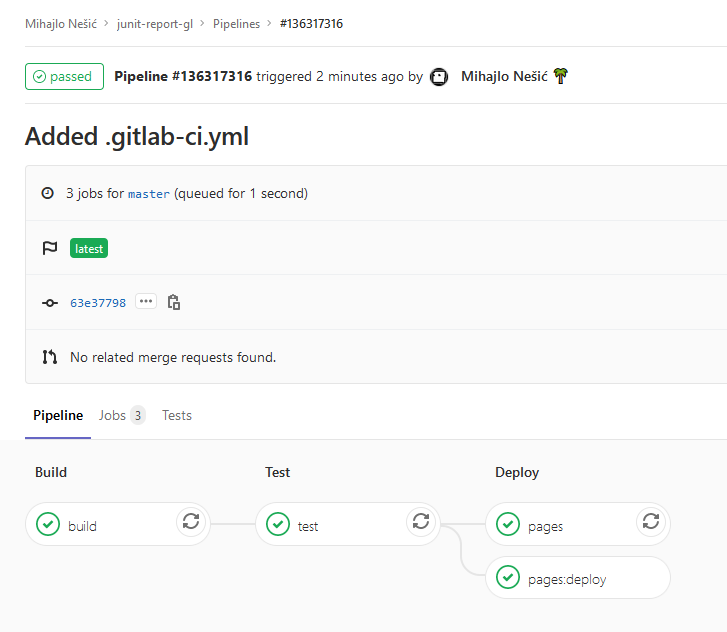Click the pages job status checkmark

click(x=508, y=524)
